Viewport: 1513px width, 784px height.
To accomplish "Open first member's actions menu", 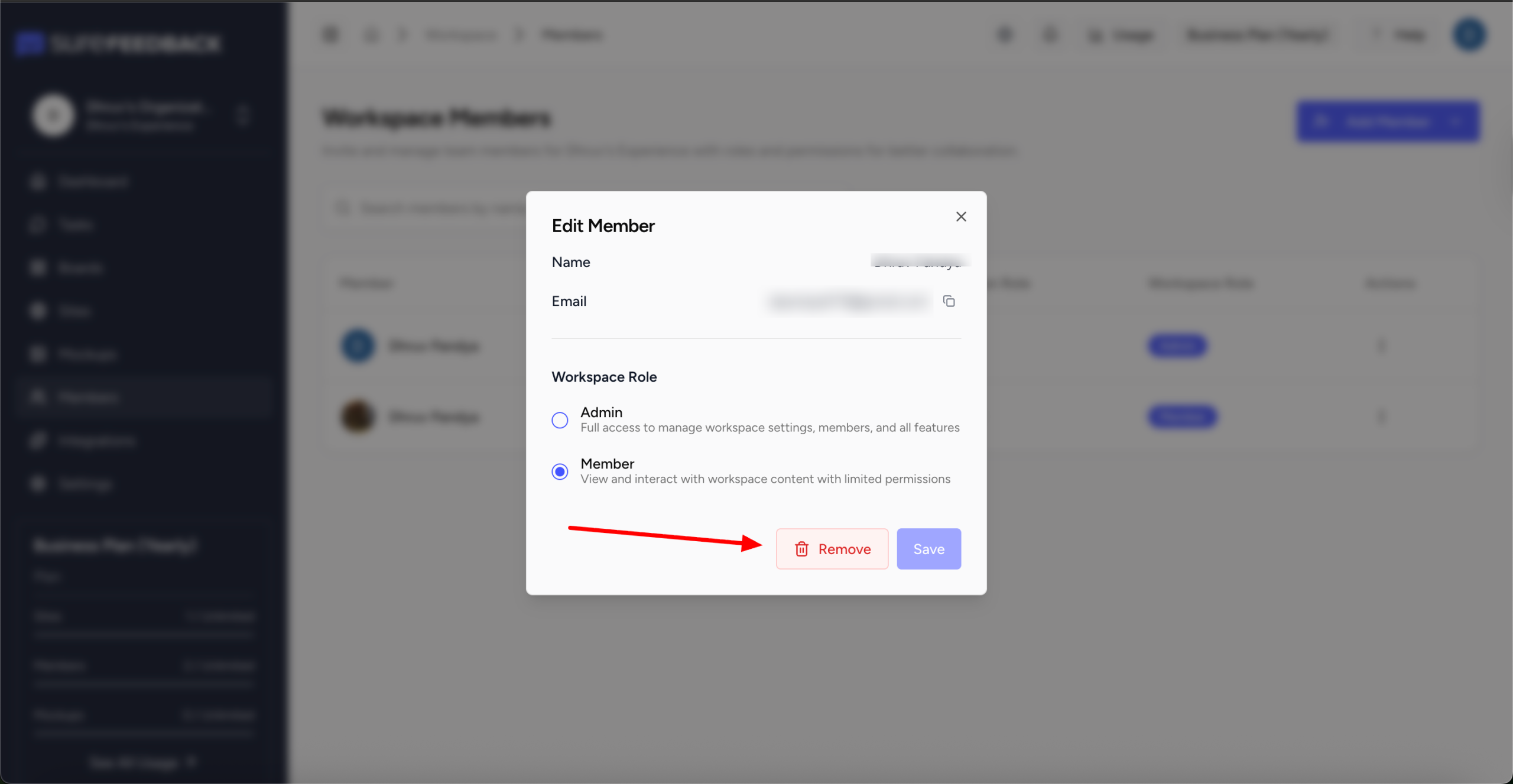I will pyautogui.click(x=1381, y=346).
